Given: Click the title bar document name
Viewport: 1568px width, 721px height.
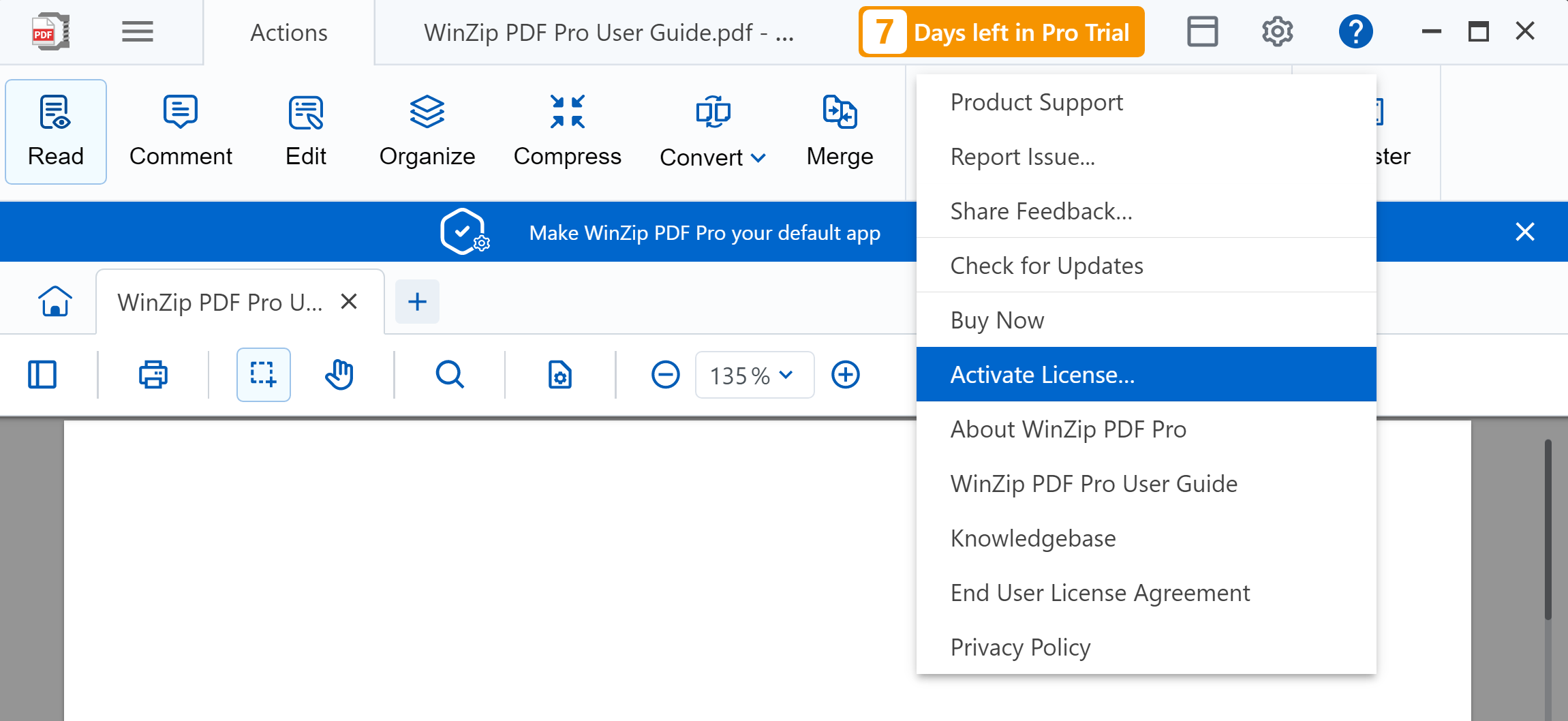Looking at the screenshot, I should click(x=609, y=32).
